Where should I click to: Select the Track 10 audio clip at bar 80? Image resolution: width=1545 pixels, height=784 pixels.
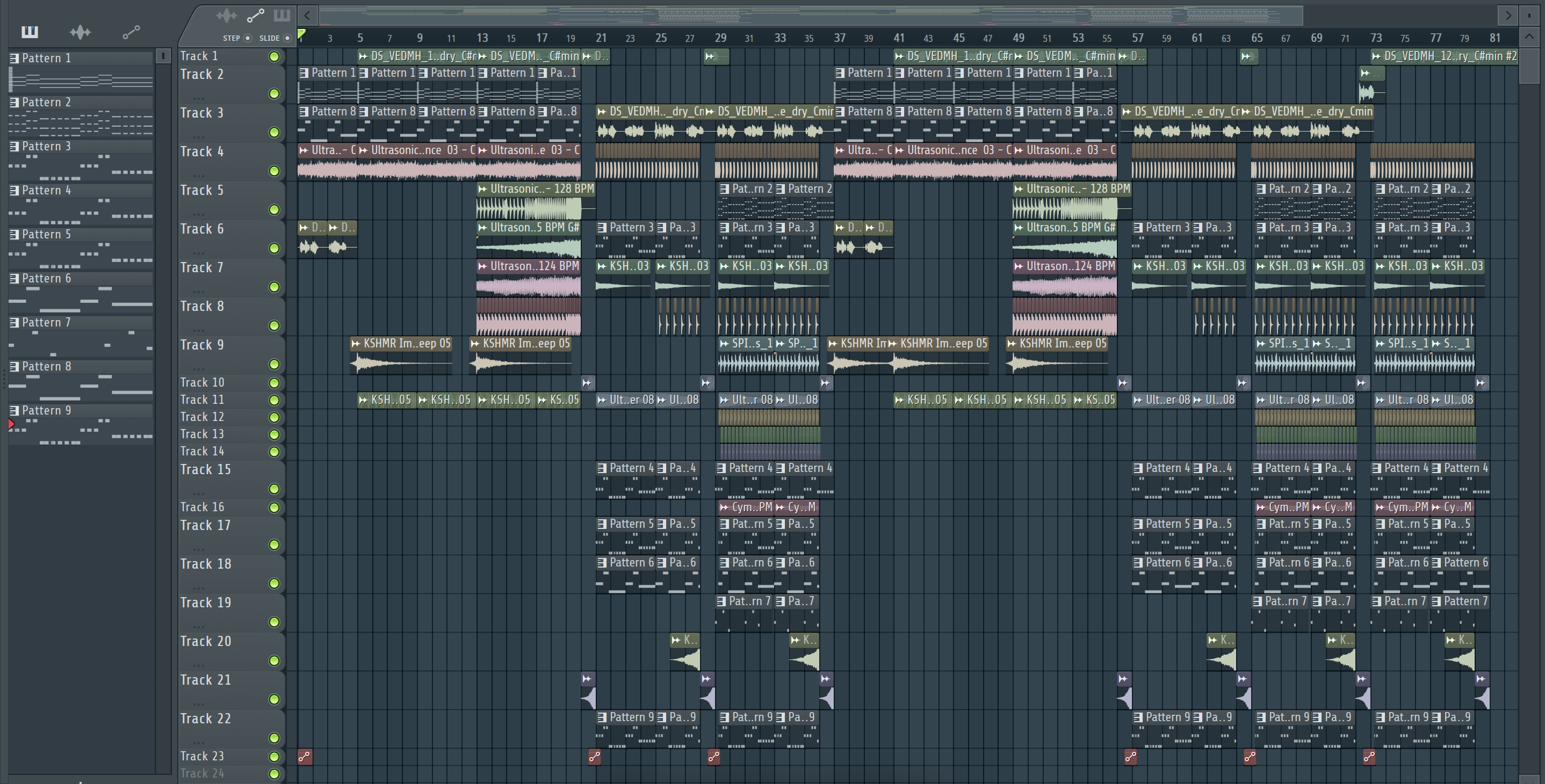[1482, 382]
